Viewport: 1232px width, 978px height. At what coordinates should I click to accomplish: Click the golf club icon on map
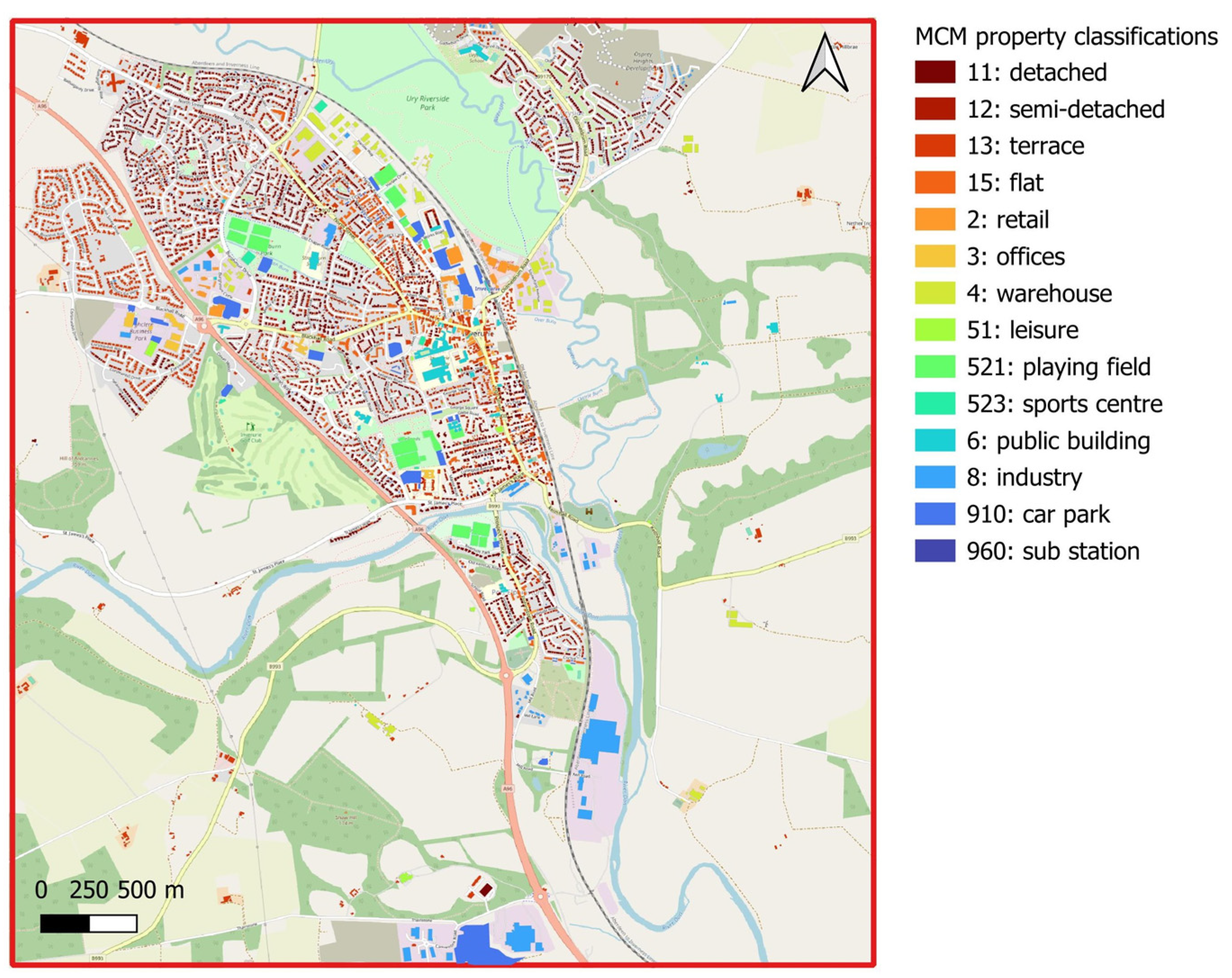coord(250,426)
